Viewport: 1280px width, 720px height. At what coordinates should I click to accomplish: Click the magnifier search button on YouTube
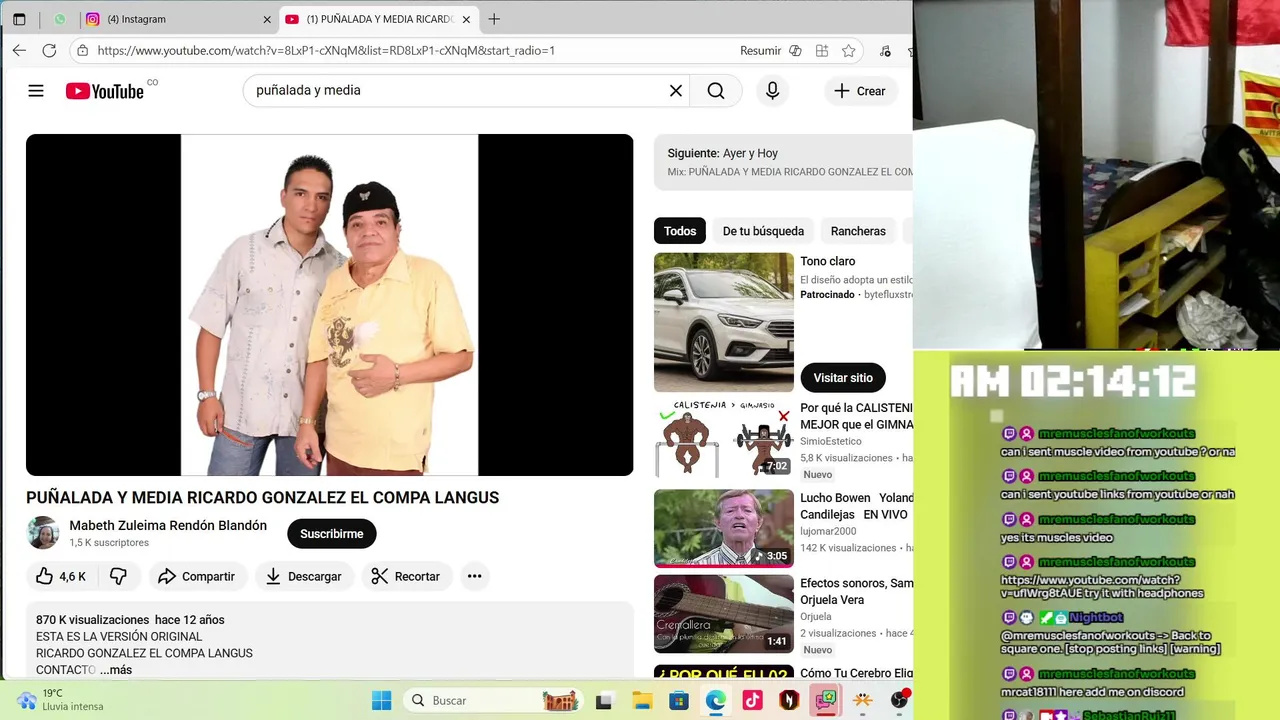pyautogui.click(x=716, y=91)
